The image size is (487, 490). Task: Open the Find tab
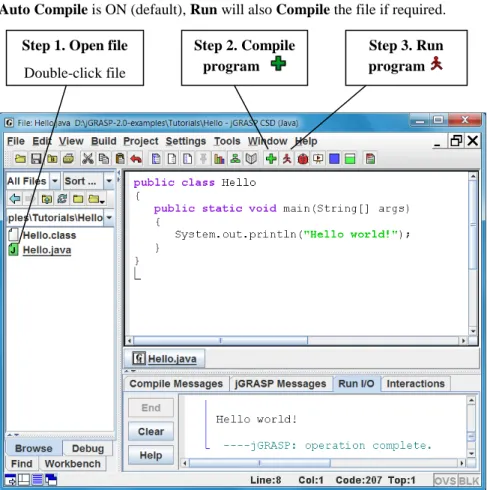(22, 464)
